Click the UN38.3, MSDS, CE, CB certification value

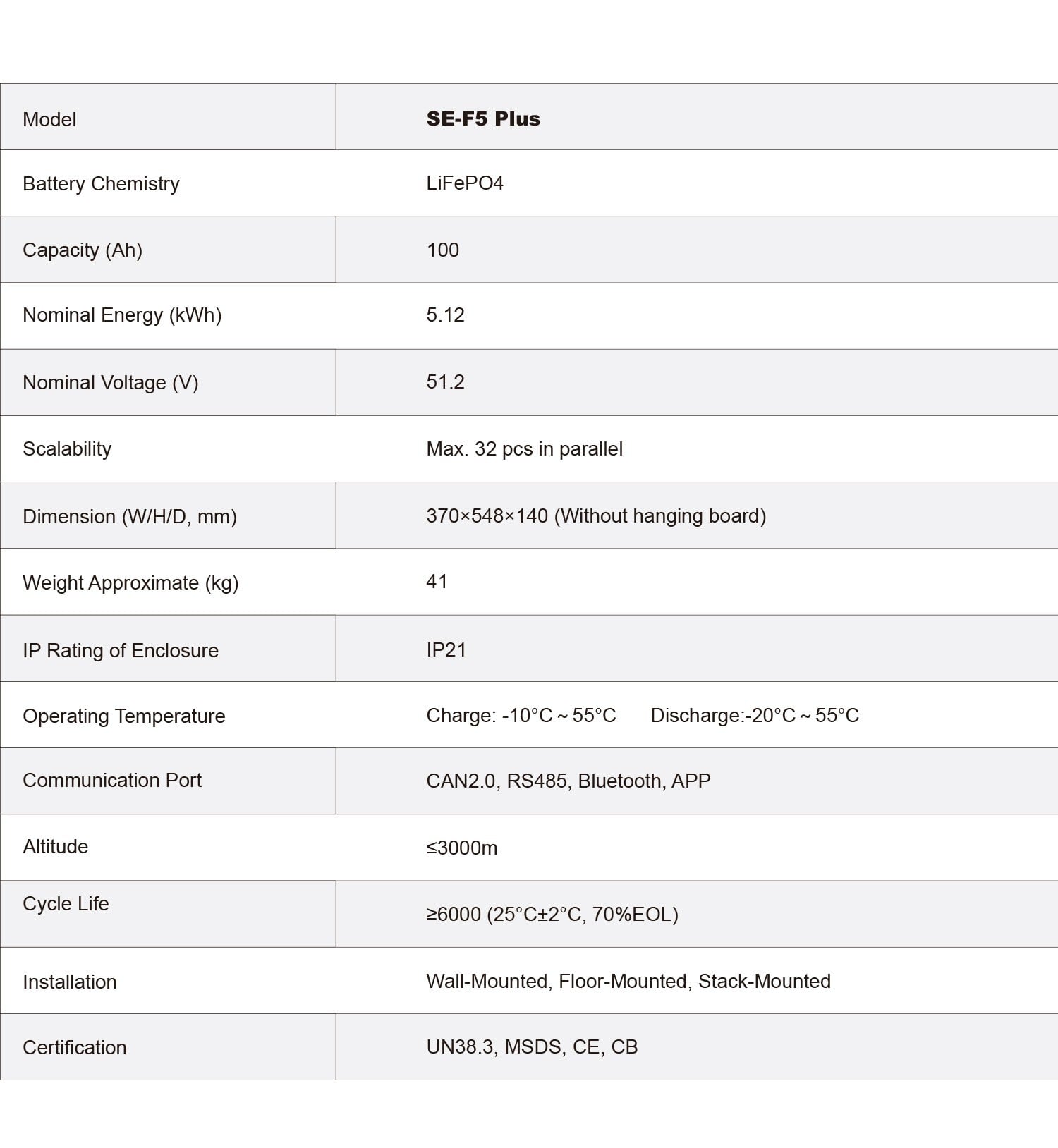(x=532, y=1047)
